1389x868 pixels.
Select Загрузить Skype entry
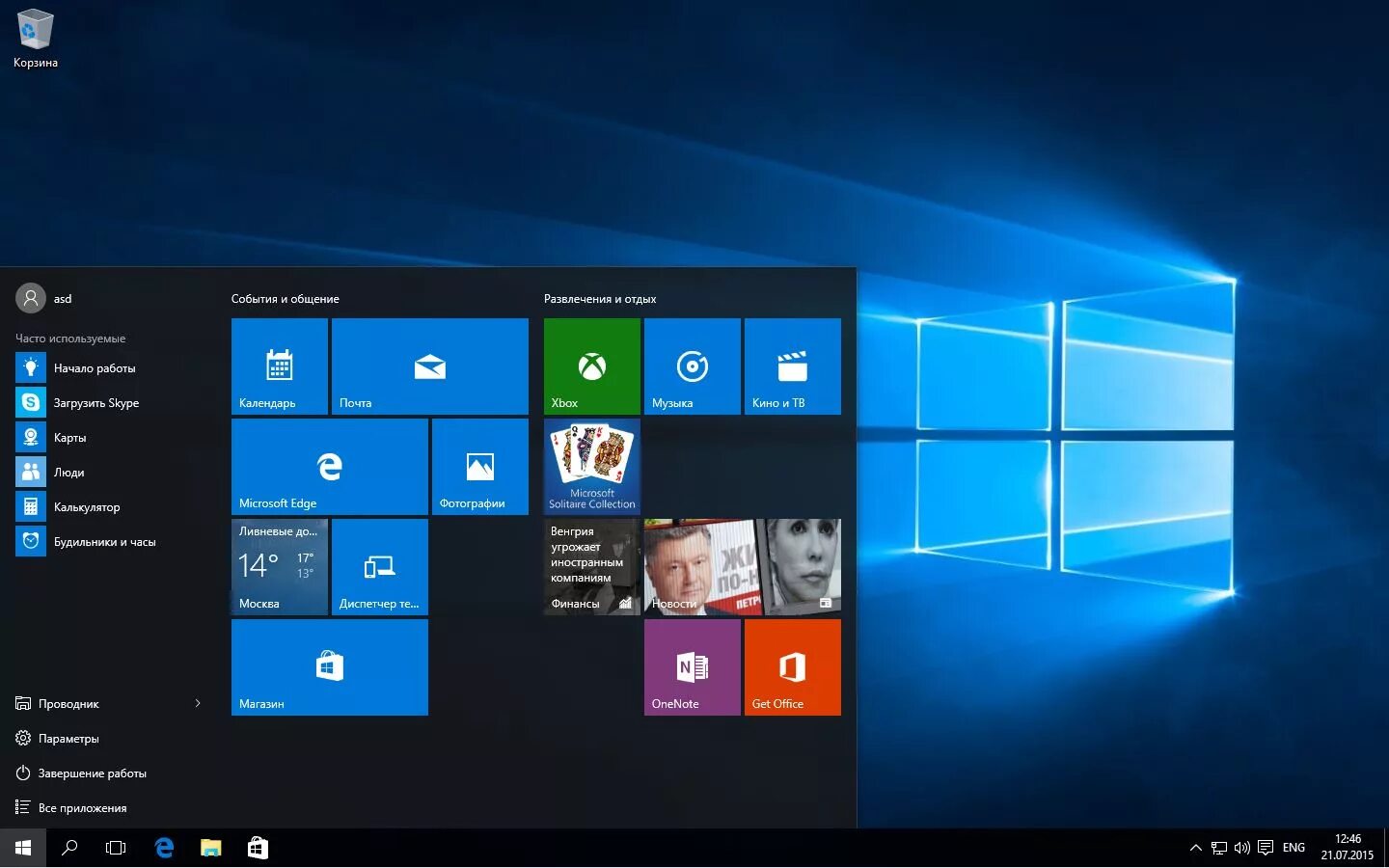tap(106, 403)
